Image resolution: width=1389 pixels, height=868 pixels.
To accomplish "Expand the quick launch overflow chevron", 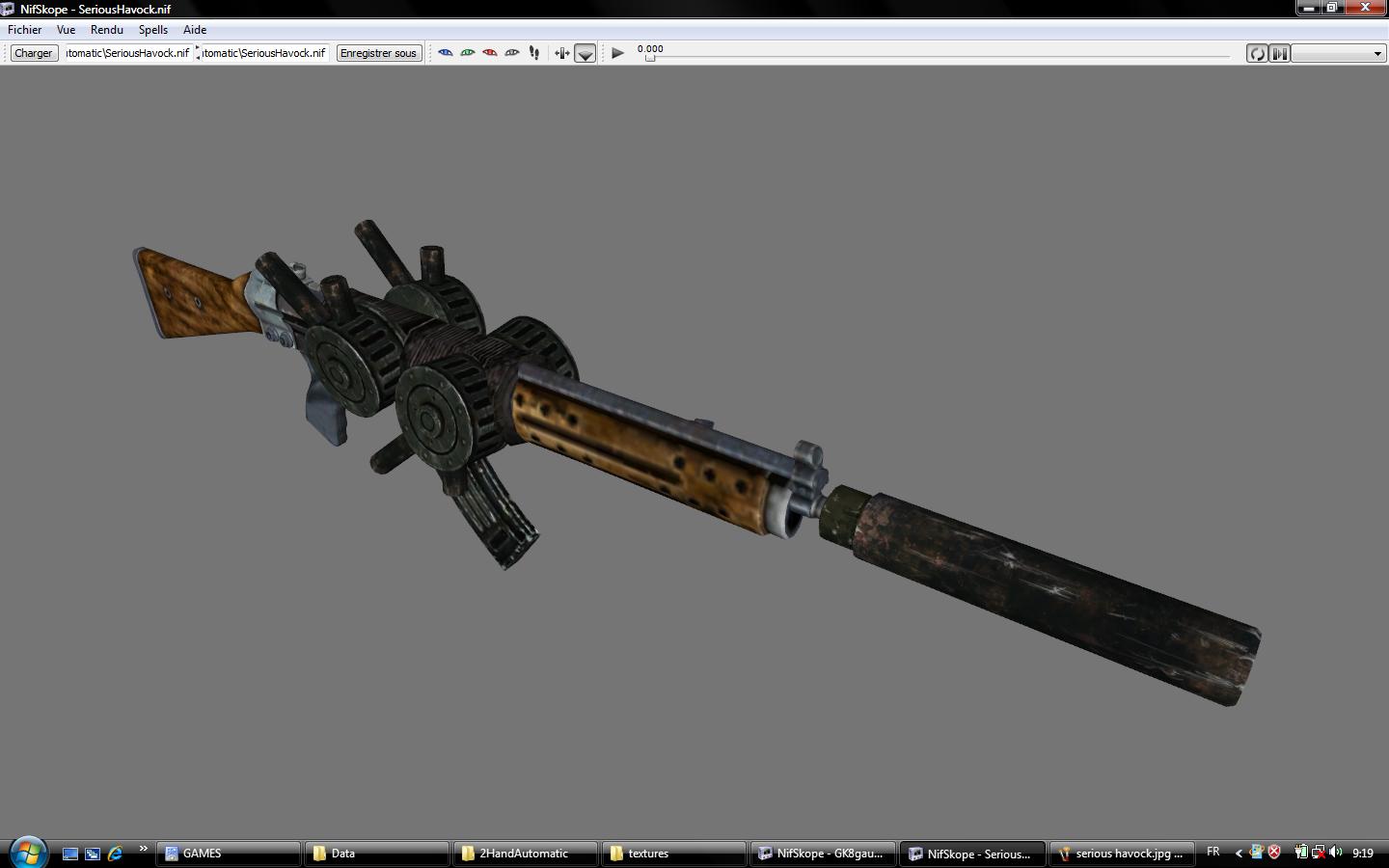I will coord(143,850).
